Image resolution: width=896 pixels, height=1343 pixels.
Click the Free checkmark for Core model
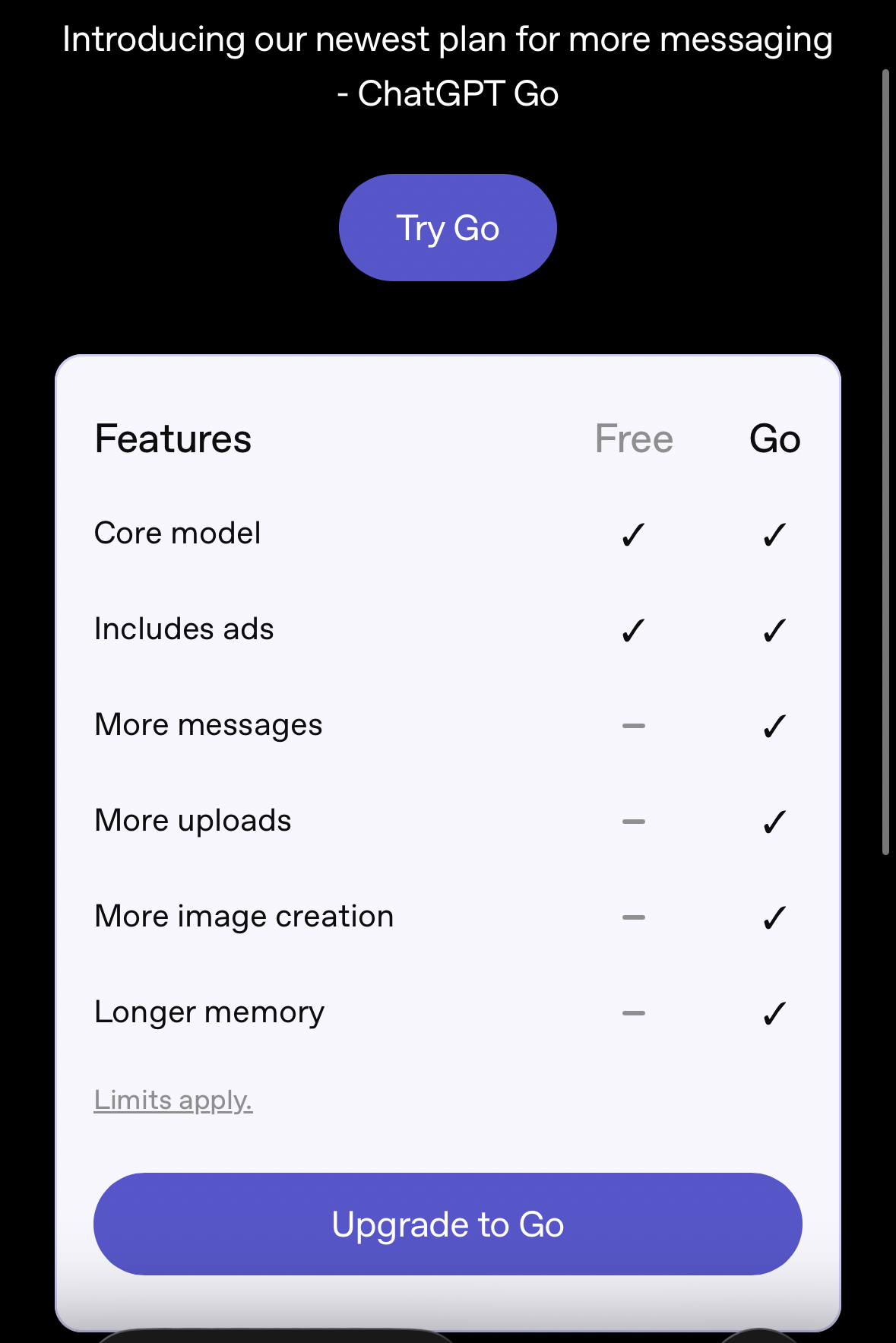(x=633, y=535)
